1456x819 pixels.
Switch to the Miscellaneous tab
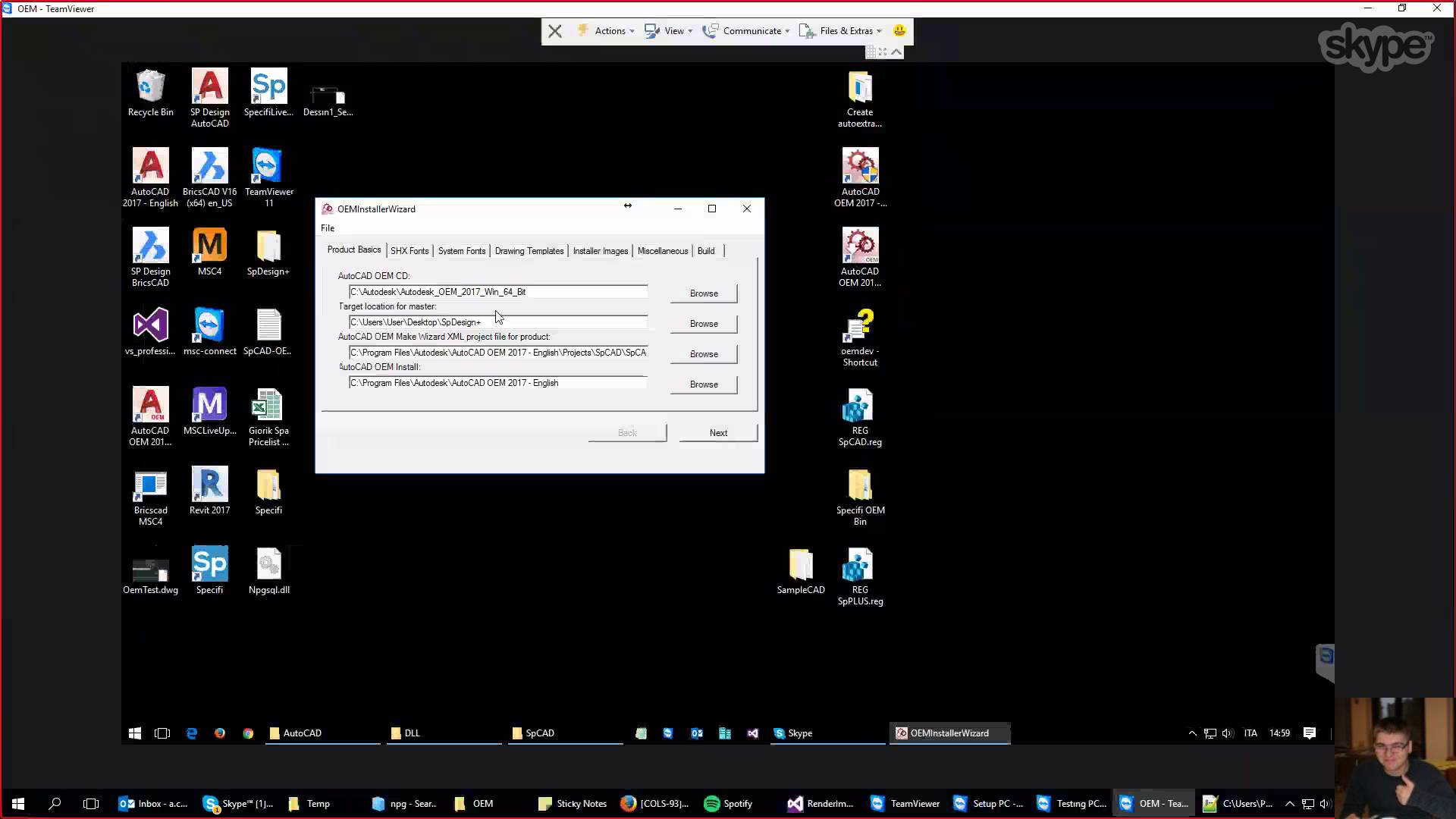click(663, 251)
